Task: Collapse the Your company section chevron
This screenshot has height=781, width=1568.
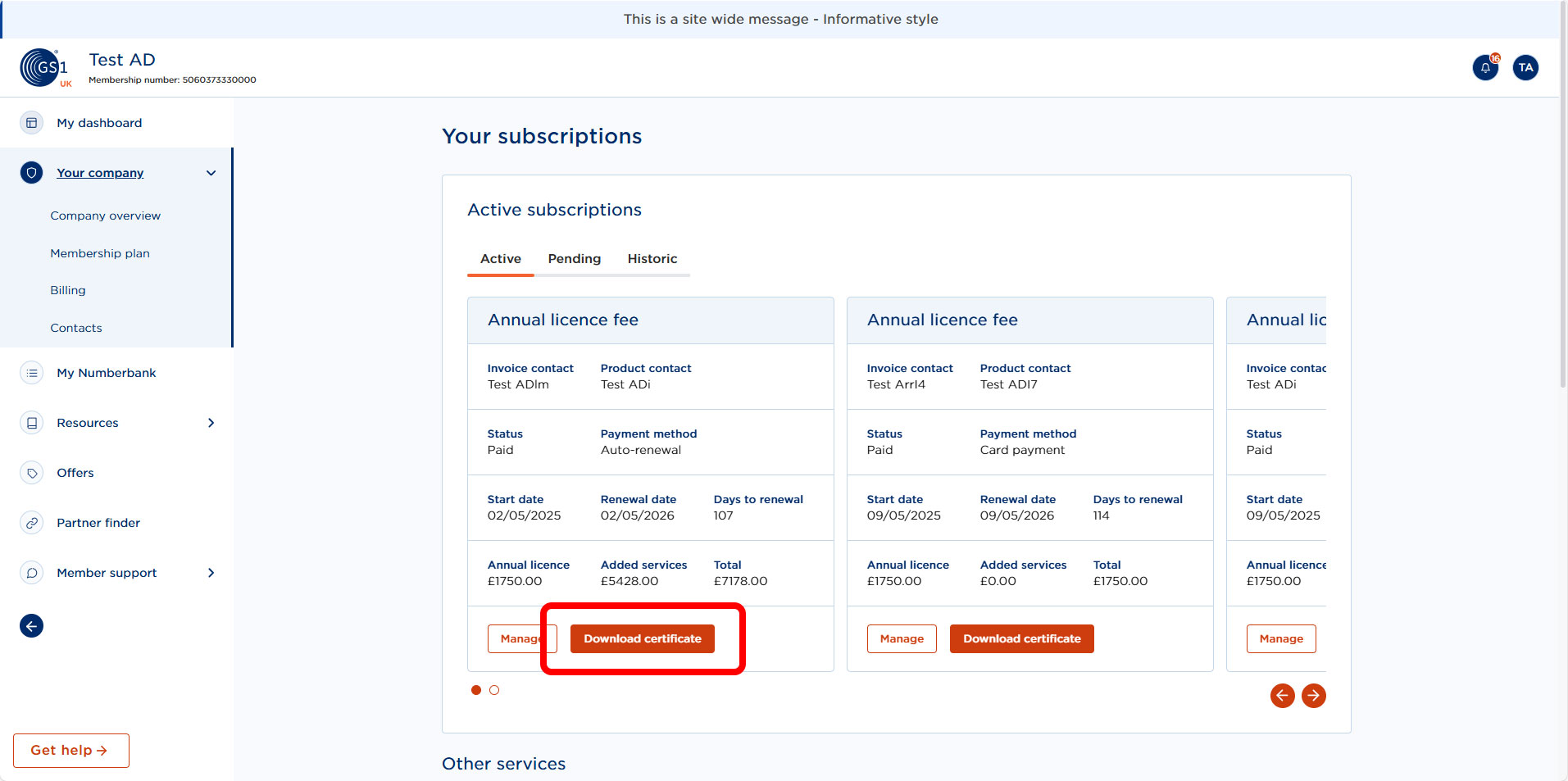Action: [x=211, y=172]
